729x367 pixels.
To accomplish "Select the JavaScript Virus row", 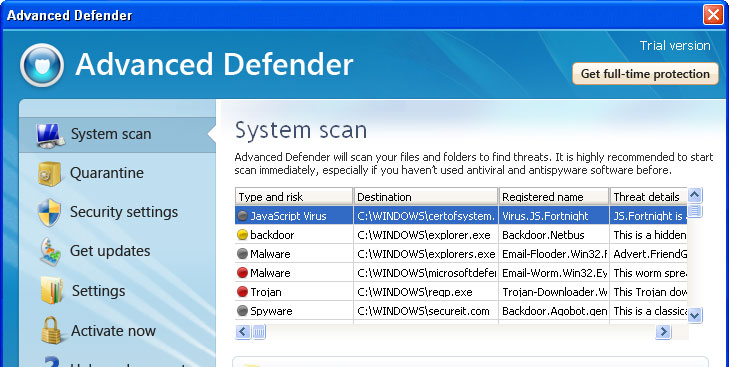I will click(x=461, y=216).
